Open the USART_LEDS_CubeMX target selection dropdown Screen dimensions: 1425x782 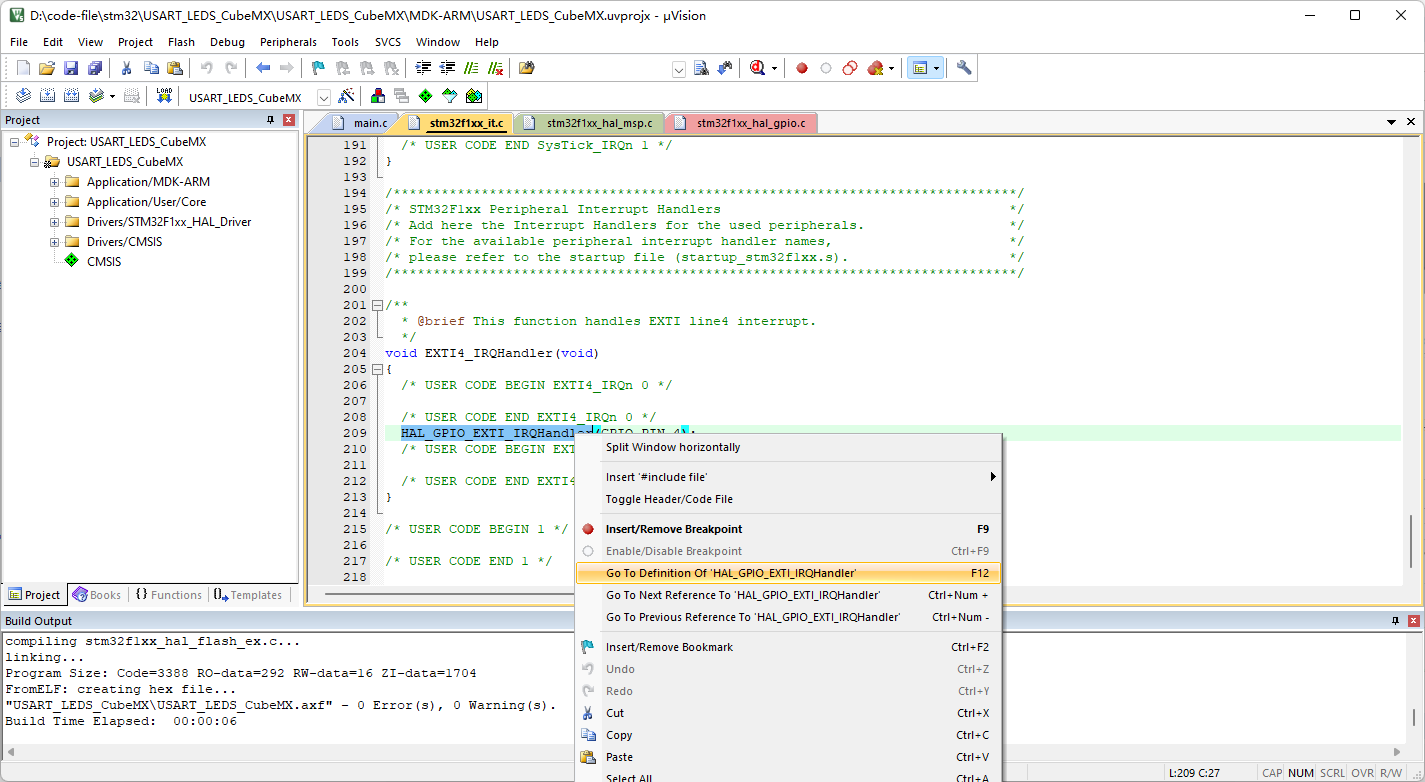(324, 97)
